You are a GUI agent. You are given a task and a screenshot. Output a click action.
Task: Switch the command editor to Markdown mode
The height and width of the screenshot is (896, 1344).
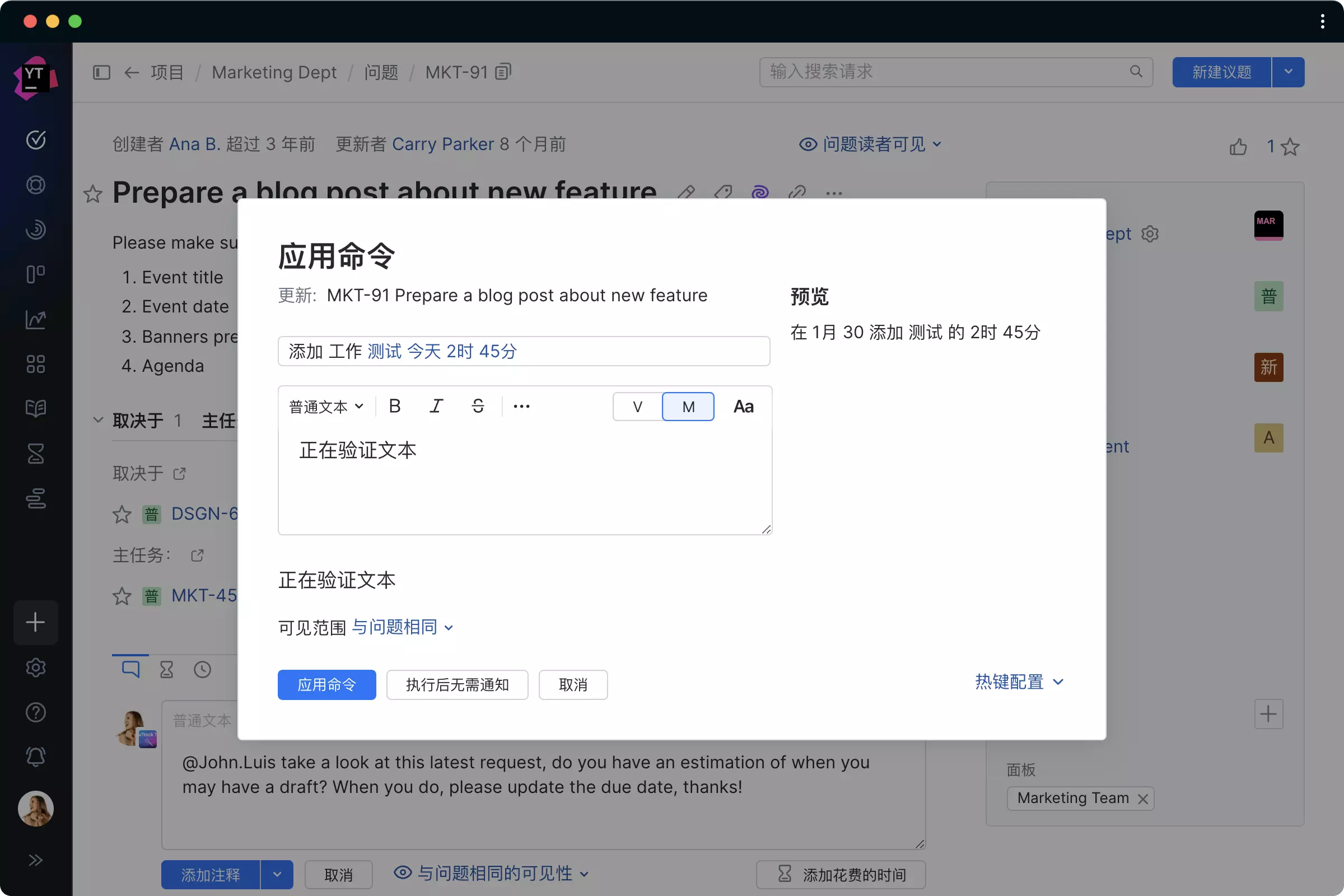(x=688, y=407)
